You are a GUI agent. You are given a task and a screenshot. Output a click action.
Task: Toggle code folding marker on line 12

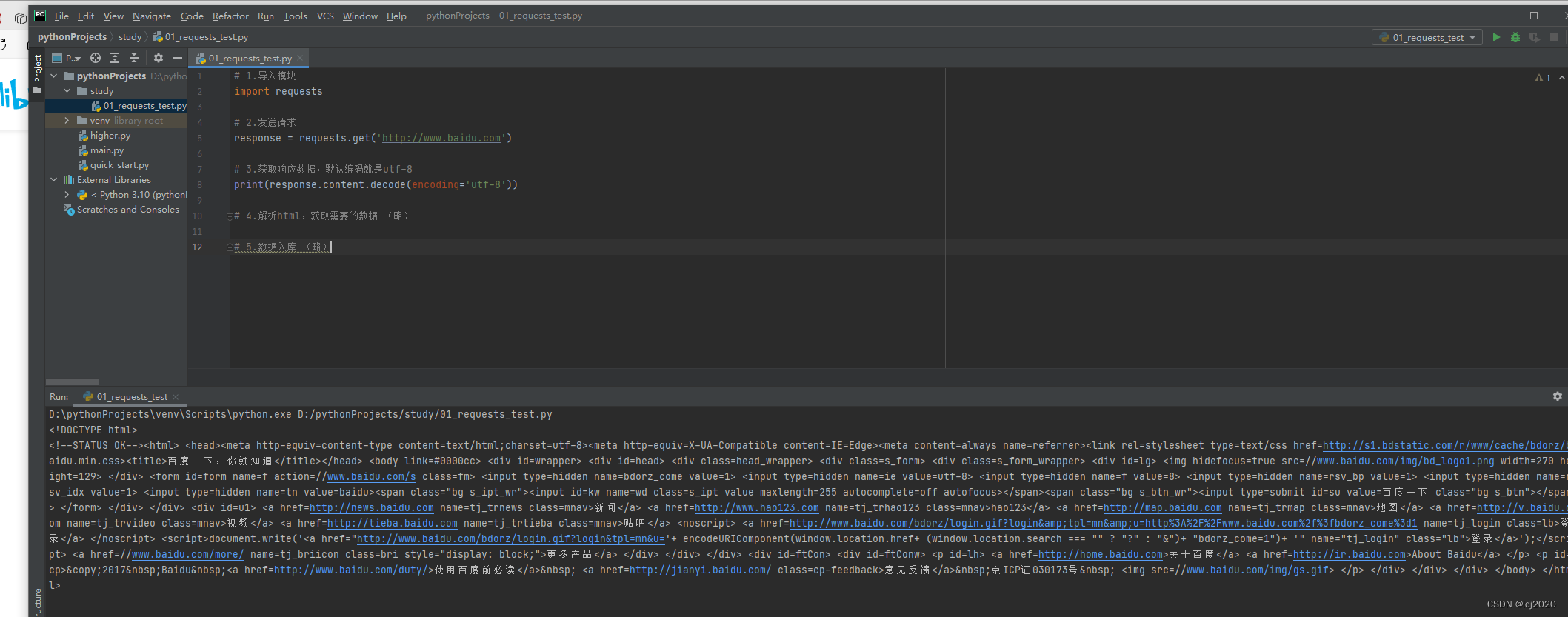pos(230,247)
